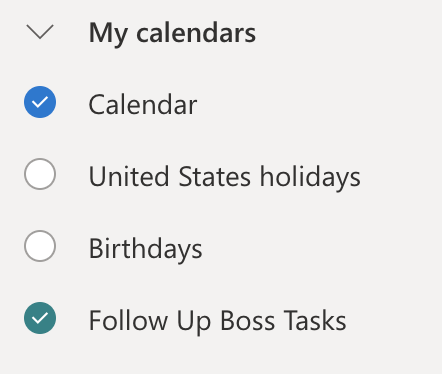Click the blue color indicator for Calendar
Viewport: 442px width, 374px height.
(40, 102)
